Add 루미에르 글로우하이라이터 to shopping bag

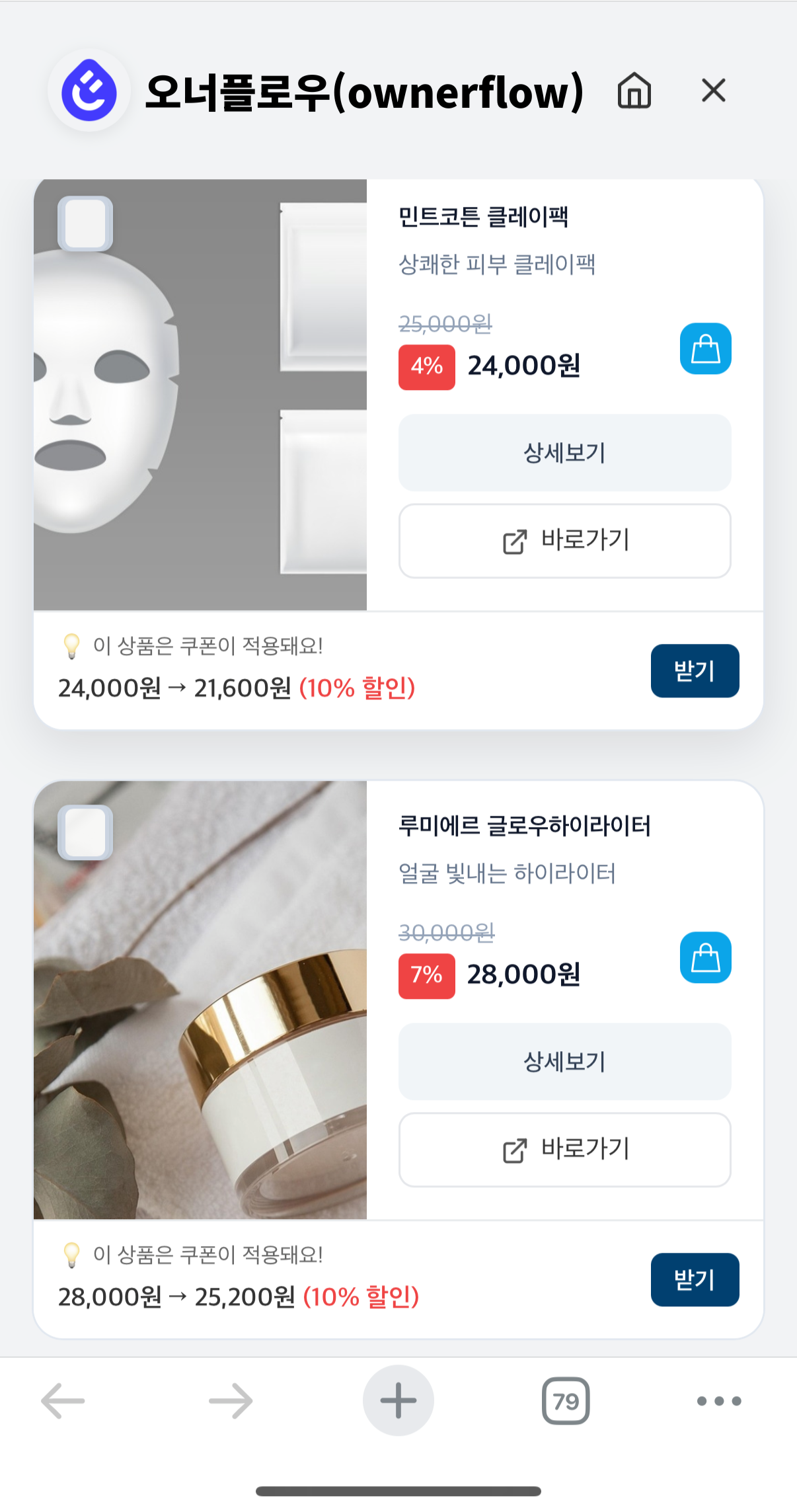[x=705, y=957]
